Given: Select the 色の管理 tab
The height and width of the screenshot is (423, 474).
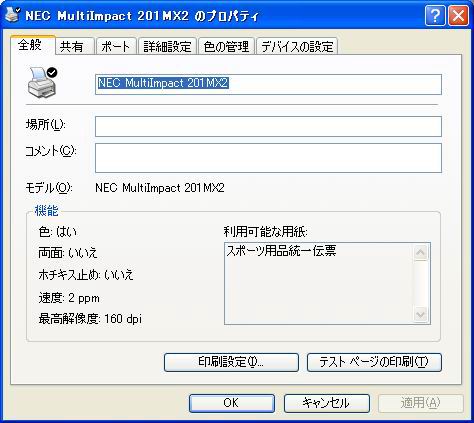Looking at the screenshot, I should tap(227, 46).
